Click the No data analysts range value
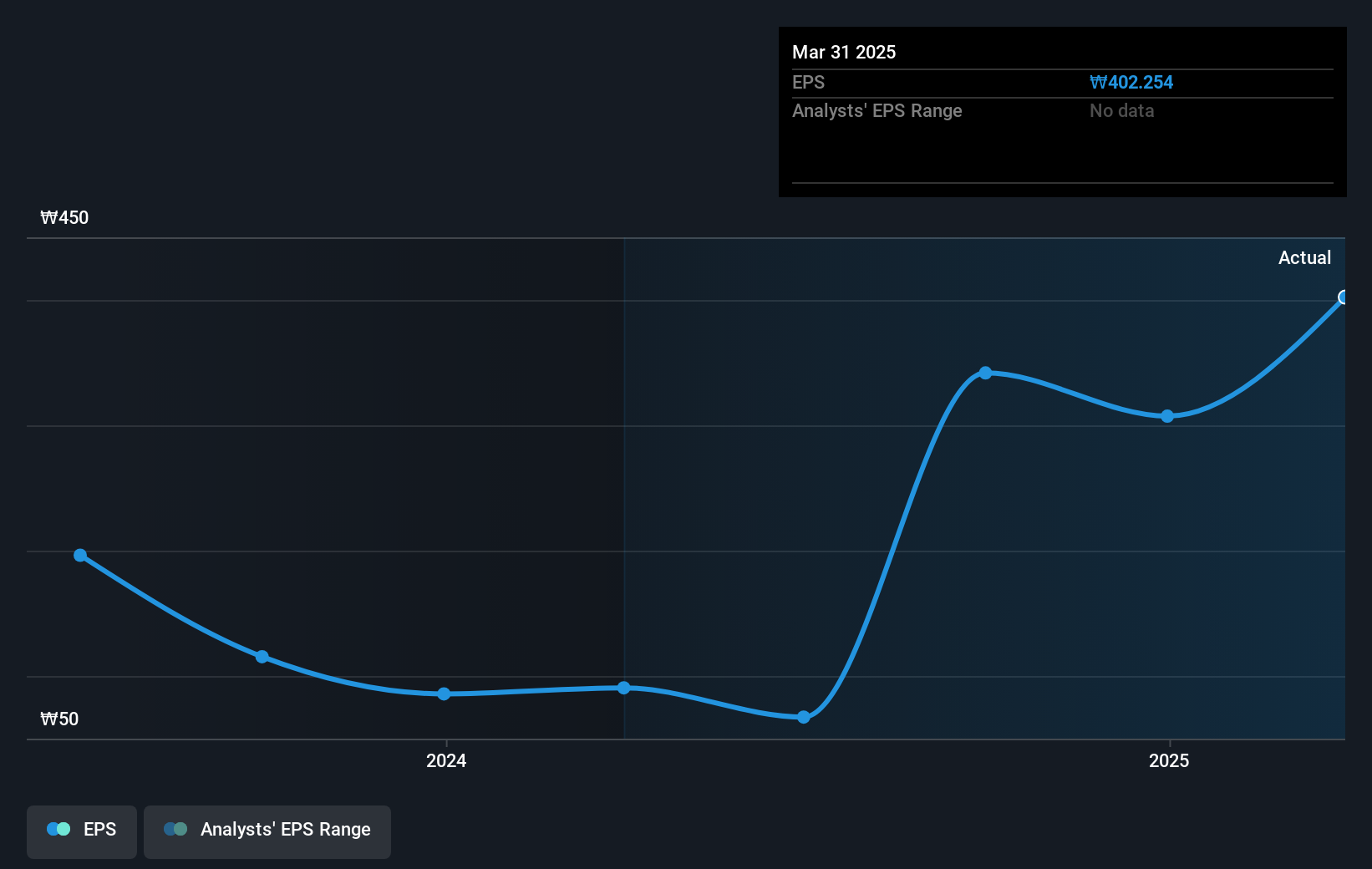The width and height of the screenshot is (1372, 869). click(1121, 110)
